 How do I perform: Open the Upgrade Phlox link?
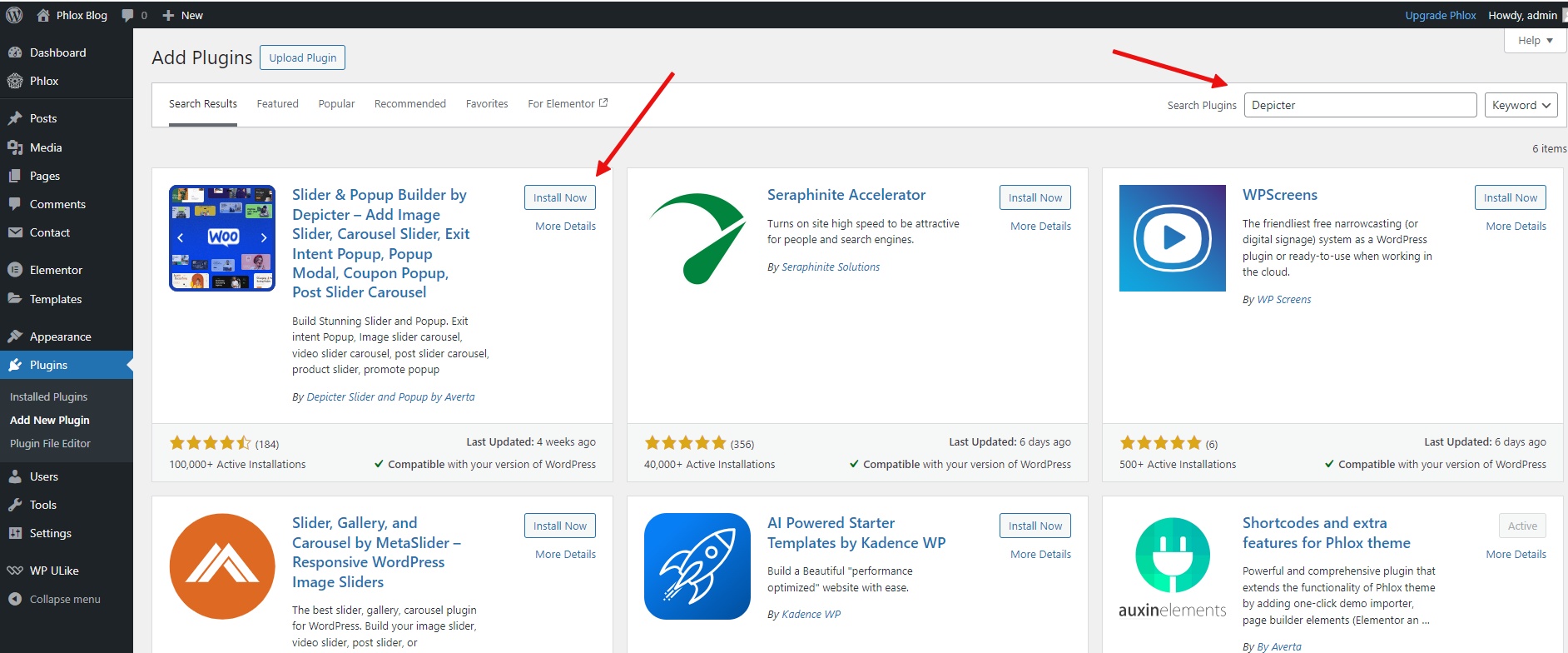click(x=1441, y=15)
